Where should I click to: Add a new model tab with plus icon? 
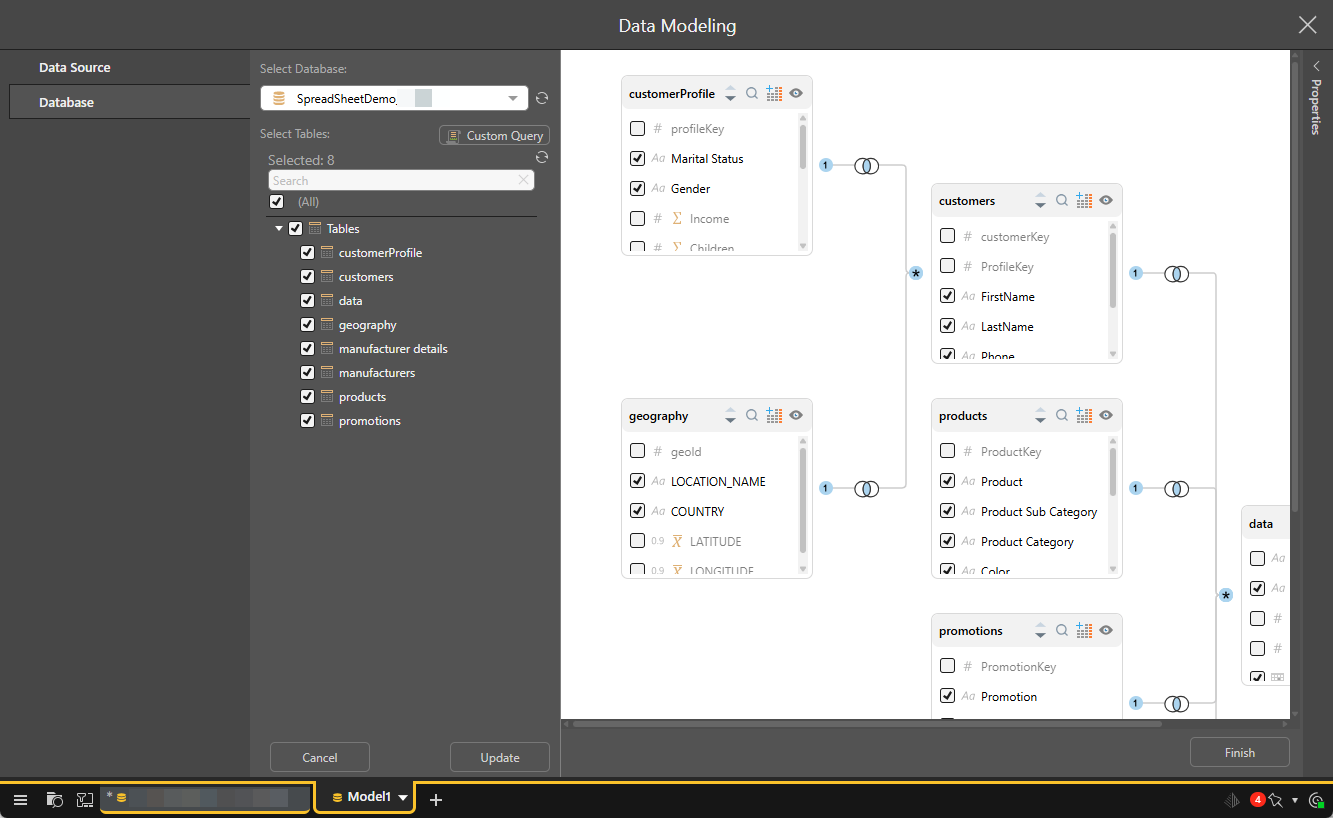[x=436, y=799]
